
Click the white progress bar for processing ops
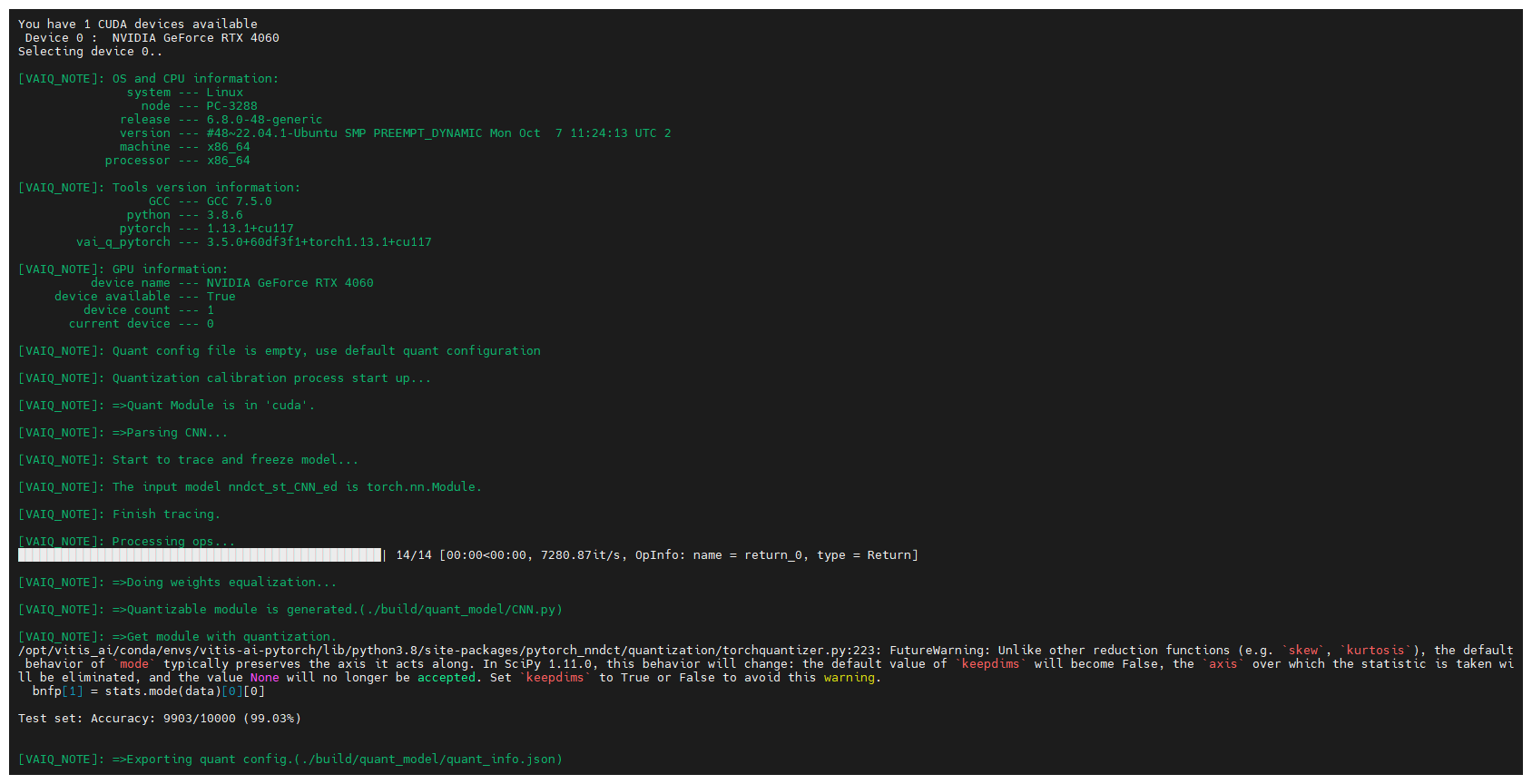tap(200, 555)
